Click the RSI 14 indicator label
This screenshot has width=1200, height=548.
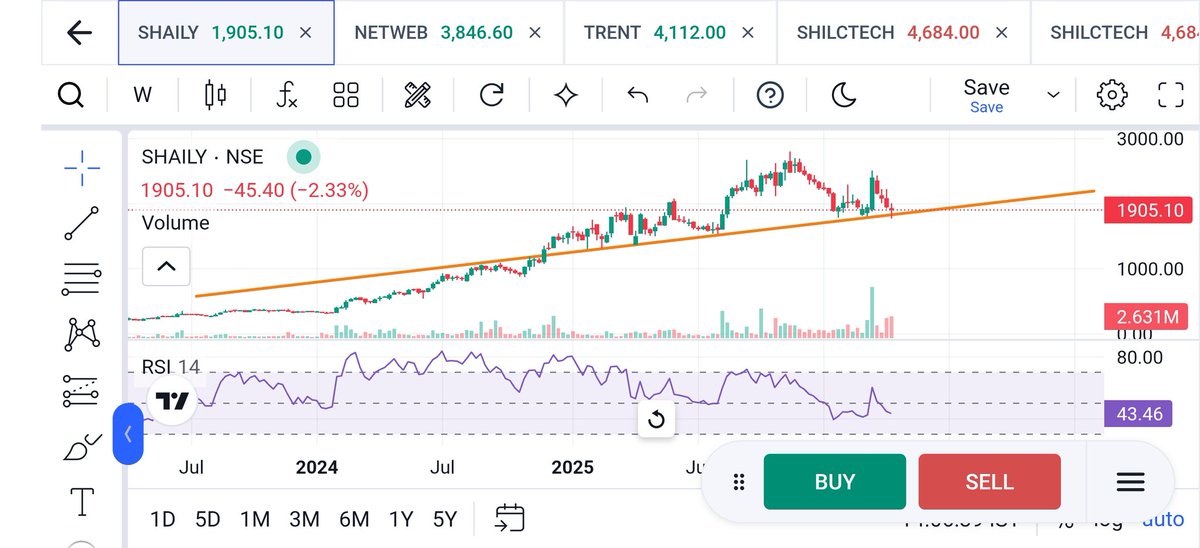pos(170,367)
